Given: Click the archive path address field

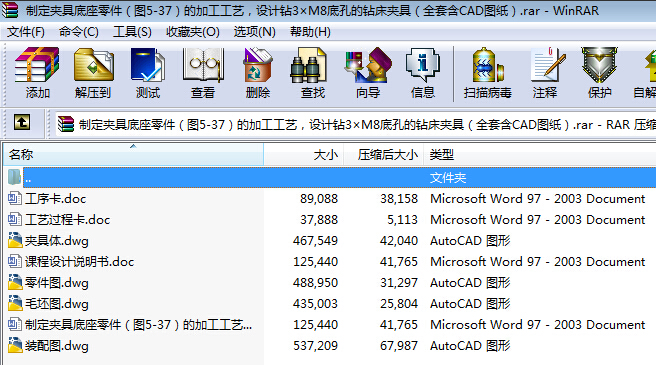Looking at the screenshot, I should pos(356,124).
